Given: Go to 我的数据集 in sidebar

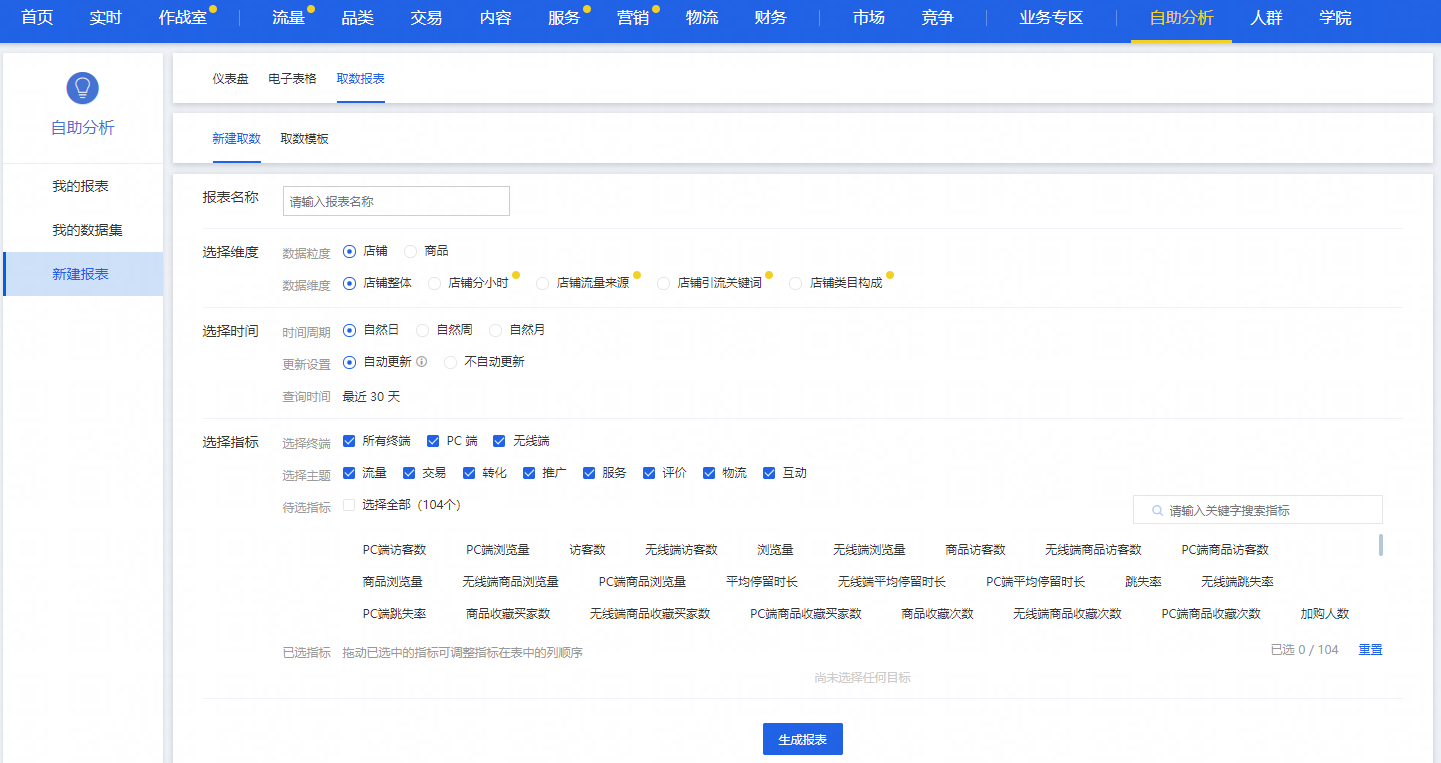Looking at the screenshot, I should (x=87, y=230).
